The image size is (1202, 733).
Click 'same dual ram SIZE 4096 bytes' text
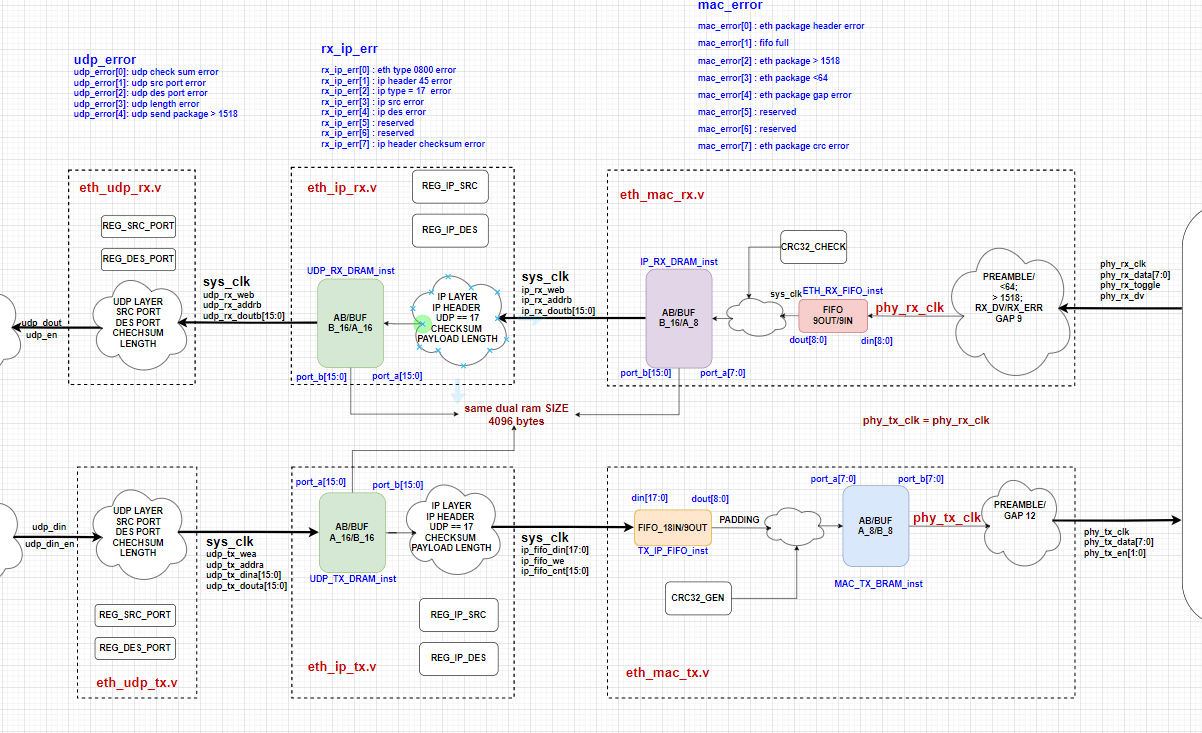[514, 416]
